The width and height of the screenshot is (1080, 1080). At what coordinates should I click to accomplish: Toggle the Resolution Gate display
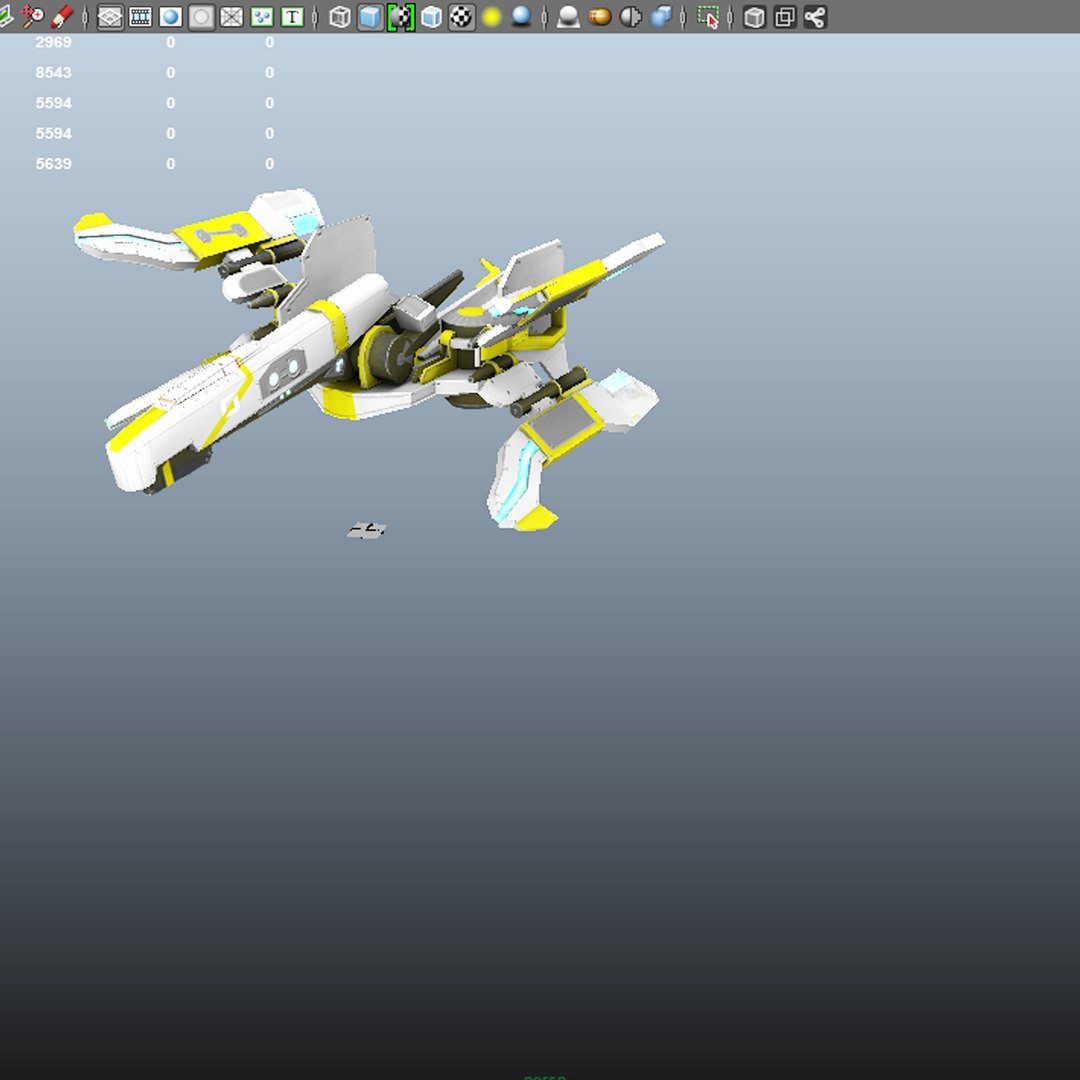171,17
